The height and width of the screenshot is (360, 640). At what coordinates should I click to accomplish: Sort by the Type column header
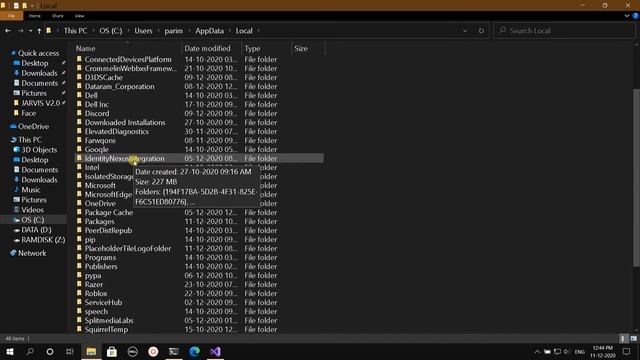(252, 48)
